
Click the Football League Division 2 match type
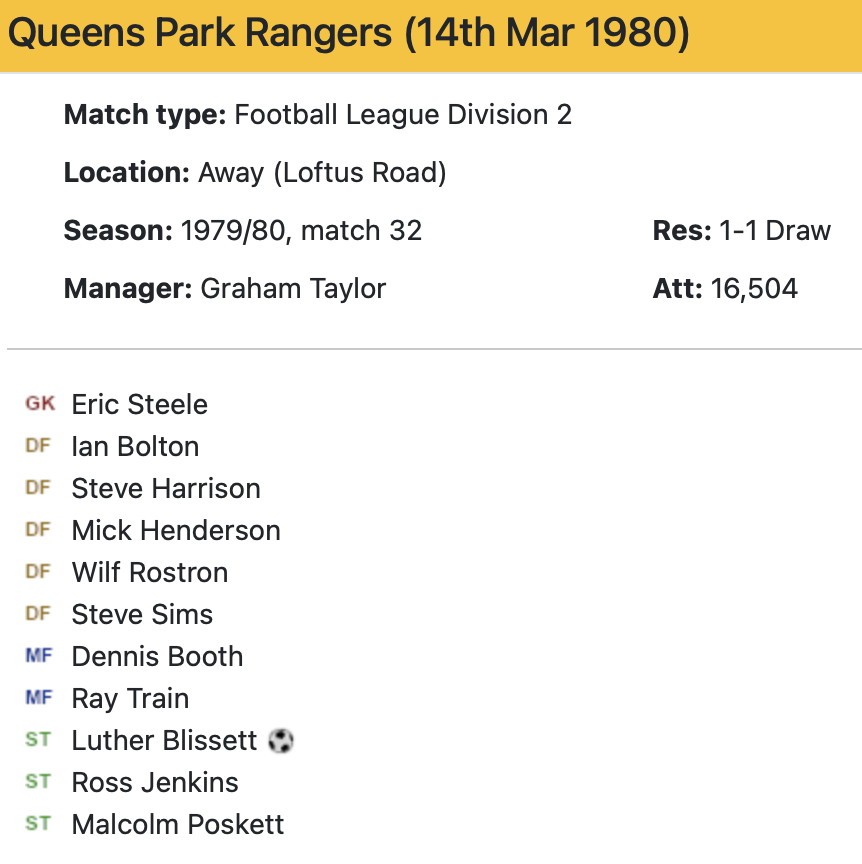(x=403, y=115)
